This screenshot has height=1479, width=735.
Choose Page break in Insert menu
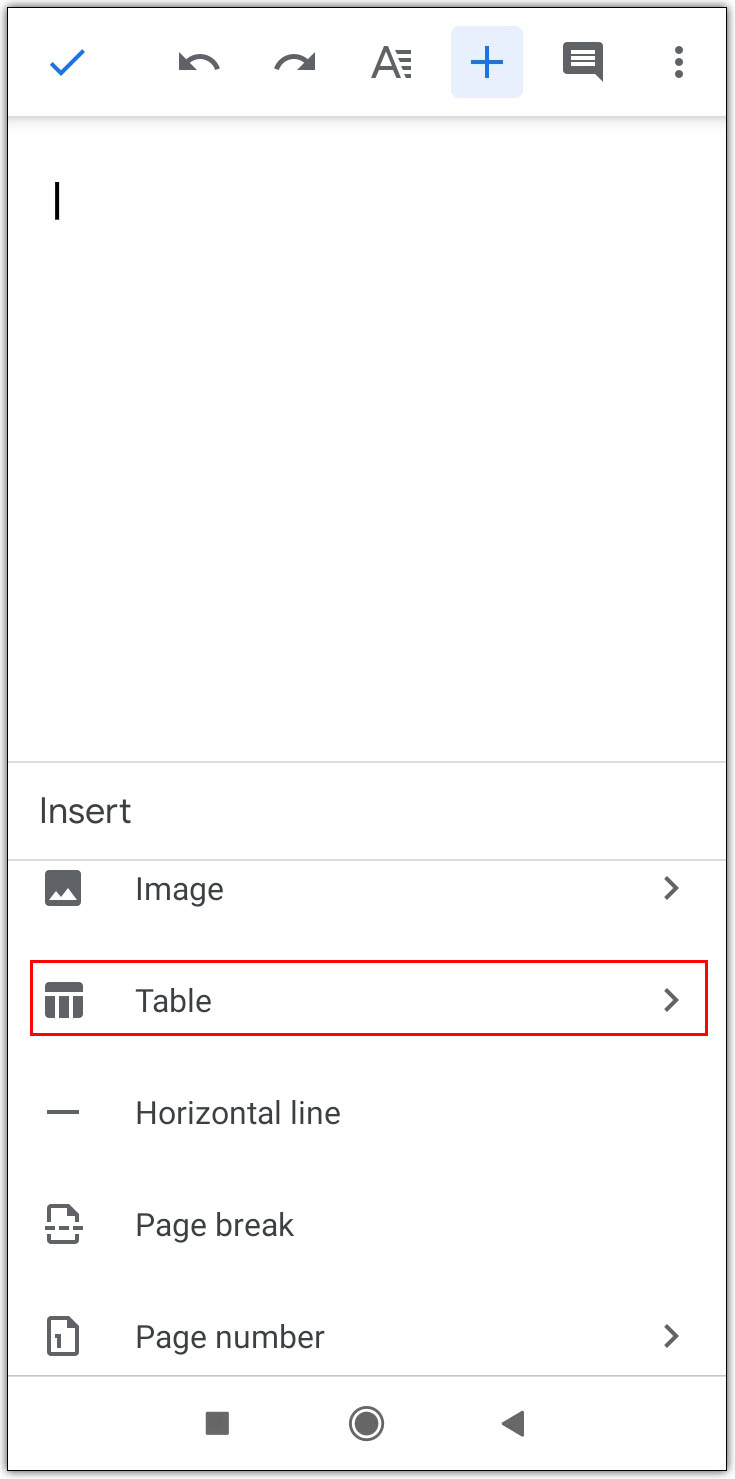pyautogui.click(x=215, y=1225)
